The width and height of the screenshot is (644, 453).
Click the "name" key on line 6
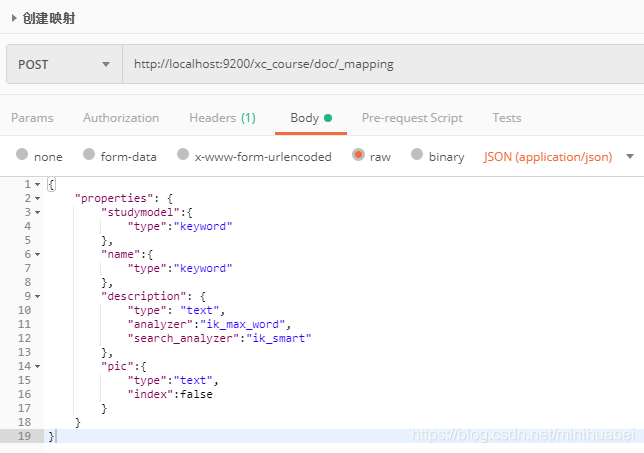pyautogui.click(x=120, y=255)
